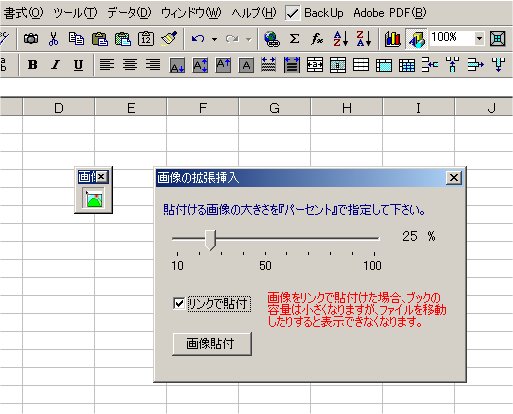Viewport: 513px width, 414px height.
Task: Select the Cut scissors icon
Action: (53, 39)
